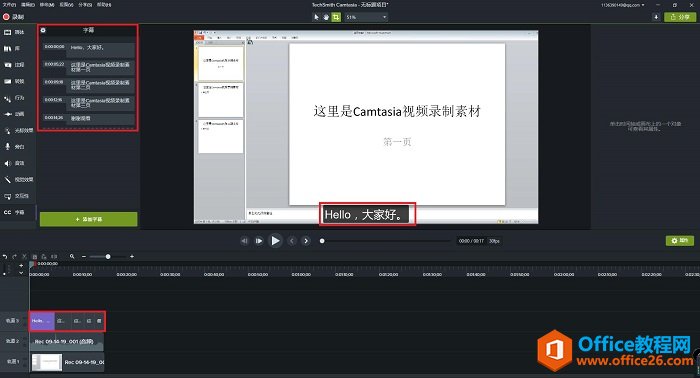The height and width of the screenshot is (378, 700).
Task: Open the first menu in the menu bar
Action: coord(9,4)
